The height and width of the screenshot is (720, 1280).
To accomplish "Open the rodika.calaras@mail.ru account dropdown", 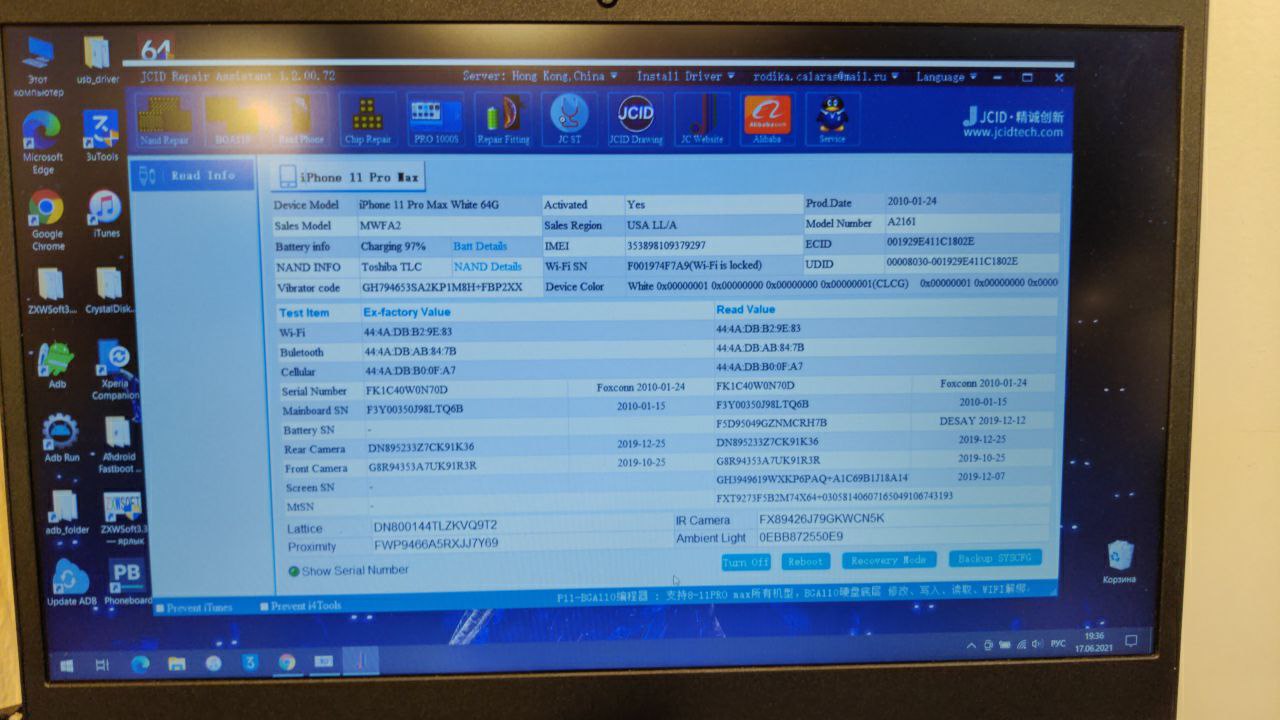I will [825, 76].
